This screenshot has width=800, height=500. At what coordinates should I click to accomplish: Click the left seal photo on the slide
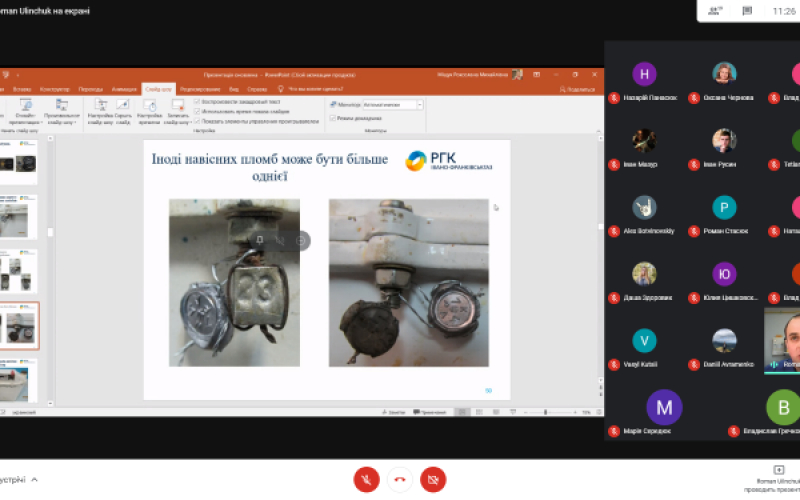234,282
